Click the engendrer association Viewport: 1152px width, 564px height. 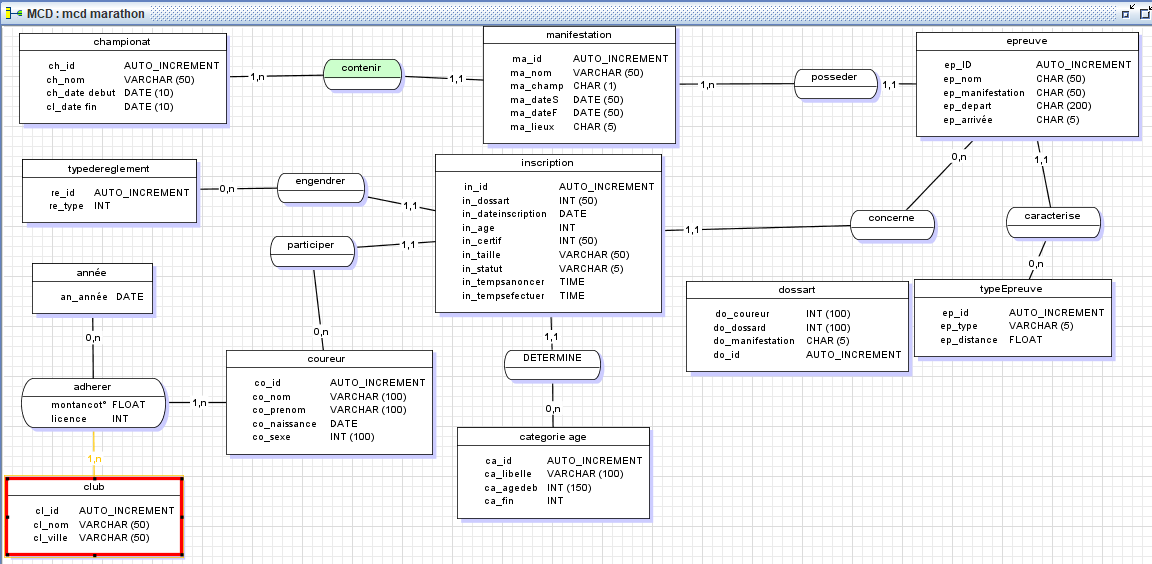pyautogui.click(x=320, y=182)
